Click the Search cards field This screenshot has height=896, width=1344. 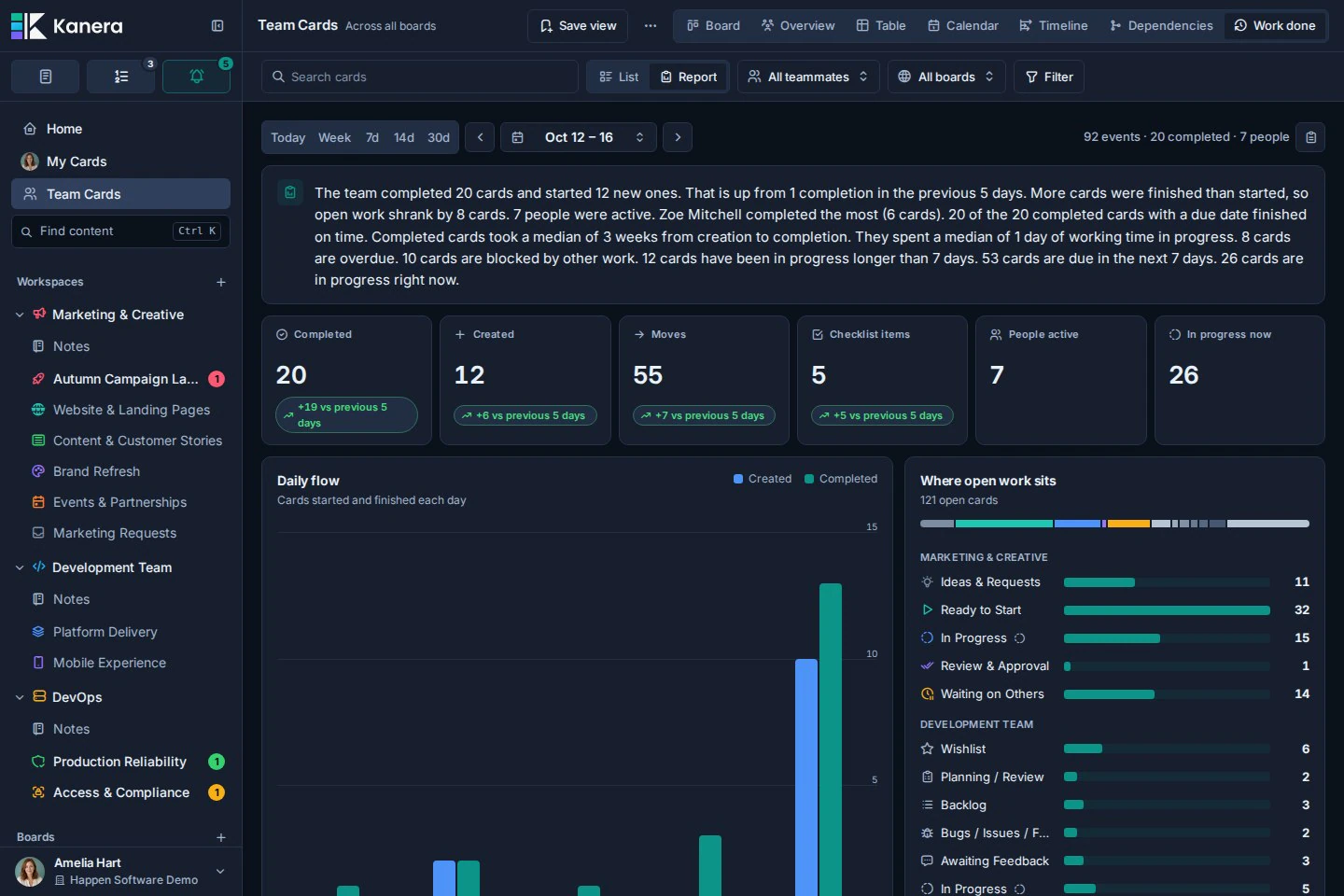pos(420,77)
